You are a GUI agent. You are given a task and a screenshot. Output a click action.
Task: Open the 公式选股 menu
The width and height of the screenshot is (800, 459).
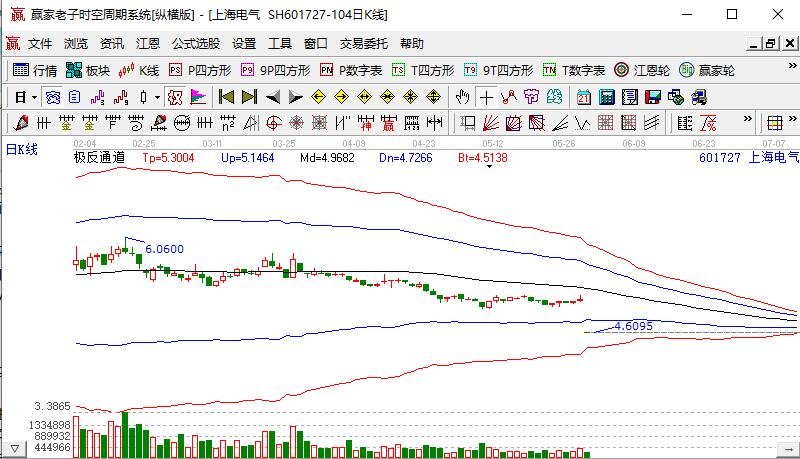(196, 44)
